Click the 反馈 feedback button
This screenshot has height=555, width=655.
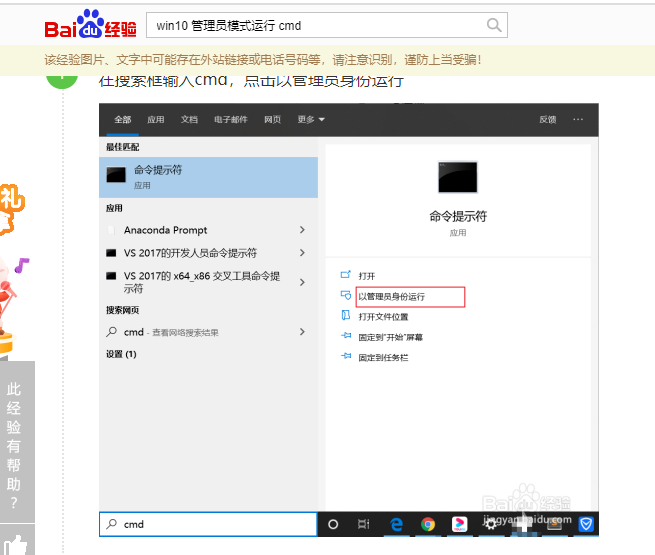tap(547, 120)
